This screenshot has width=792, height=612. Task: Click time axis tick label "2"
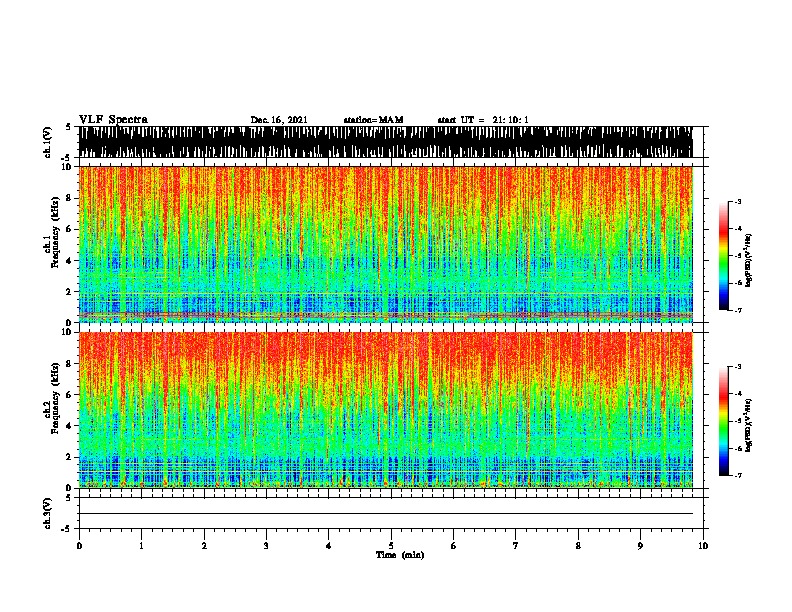click(x=204, y=545)
